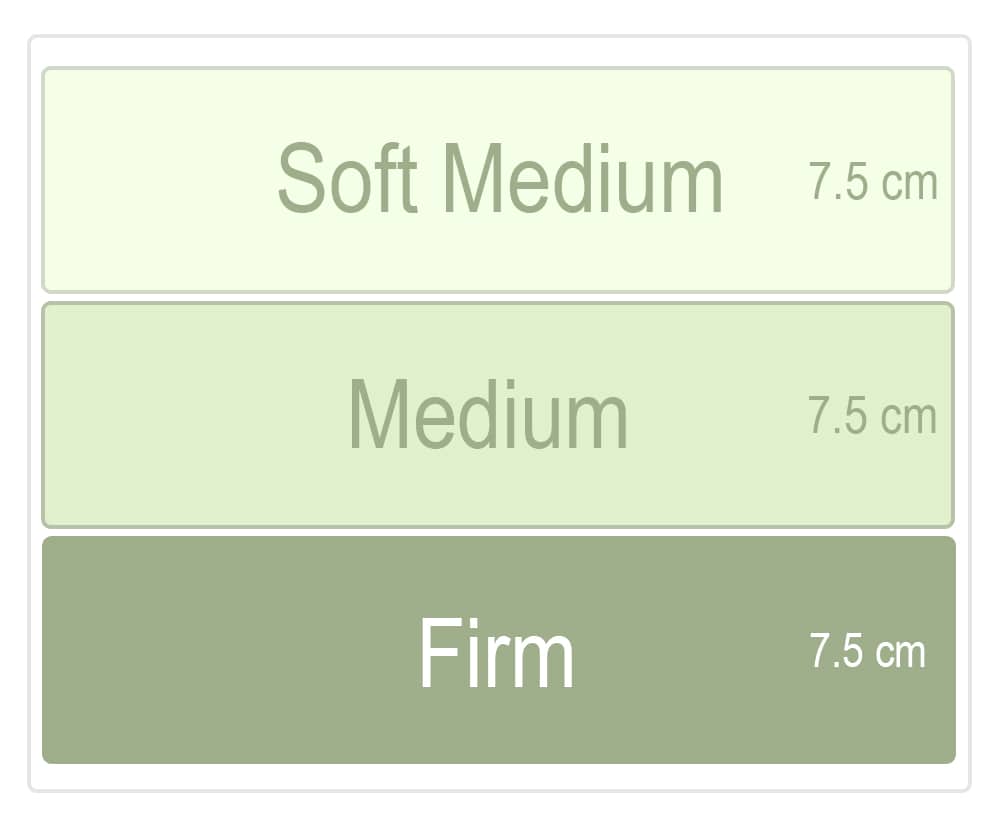The width and height of the screenshot is (1000, 826).
Task: Click 7.5 cm thickness on Medium layer
Action: click(872, 416)
